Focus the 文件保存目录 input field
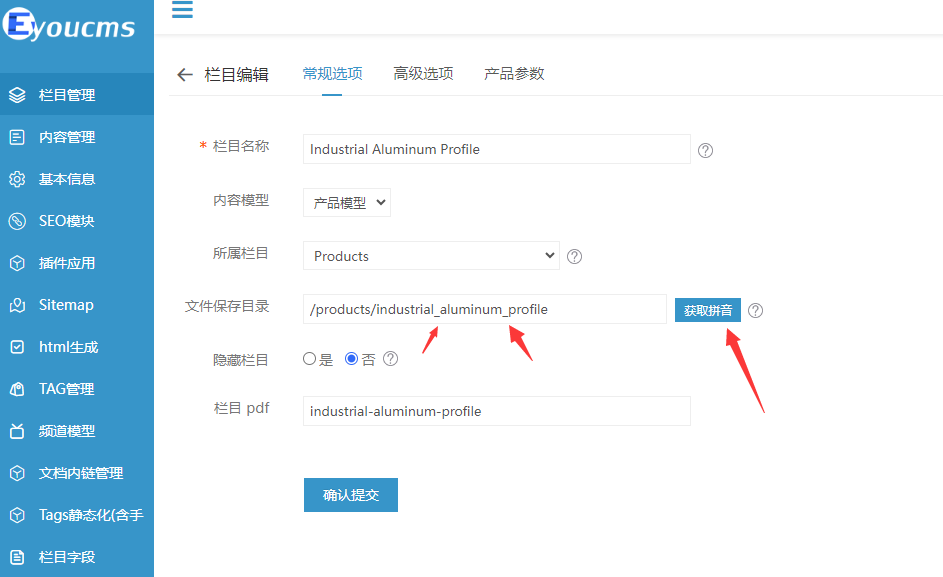The width and height of the screenshot is (943, 577). pos(485,309)
